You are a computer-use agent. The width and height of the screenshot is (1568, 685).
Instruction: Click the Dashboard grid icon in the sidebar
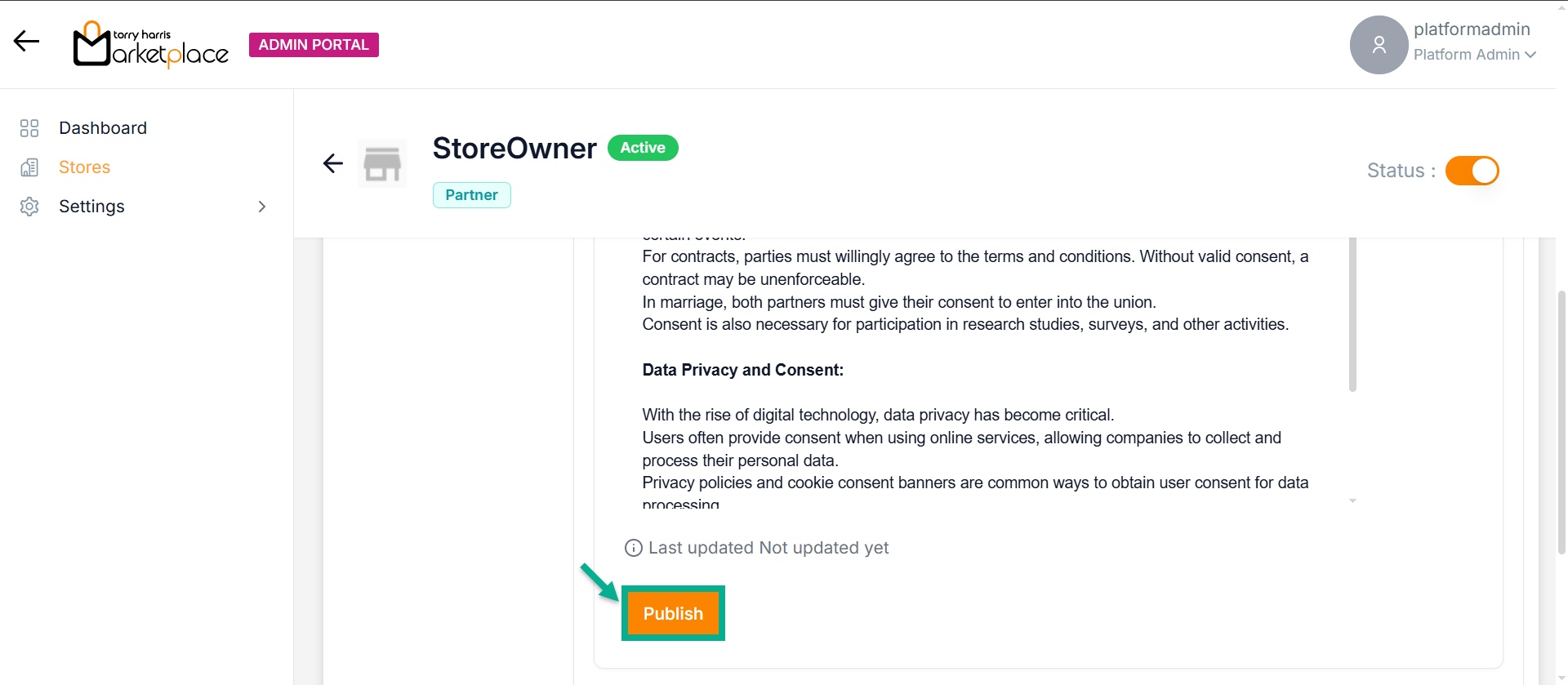tap(29, 128)
